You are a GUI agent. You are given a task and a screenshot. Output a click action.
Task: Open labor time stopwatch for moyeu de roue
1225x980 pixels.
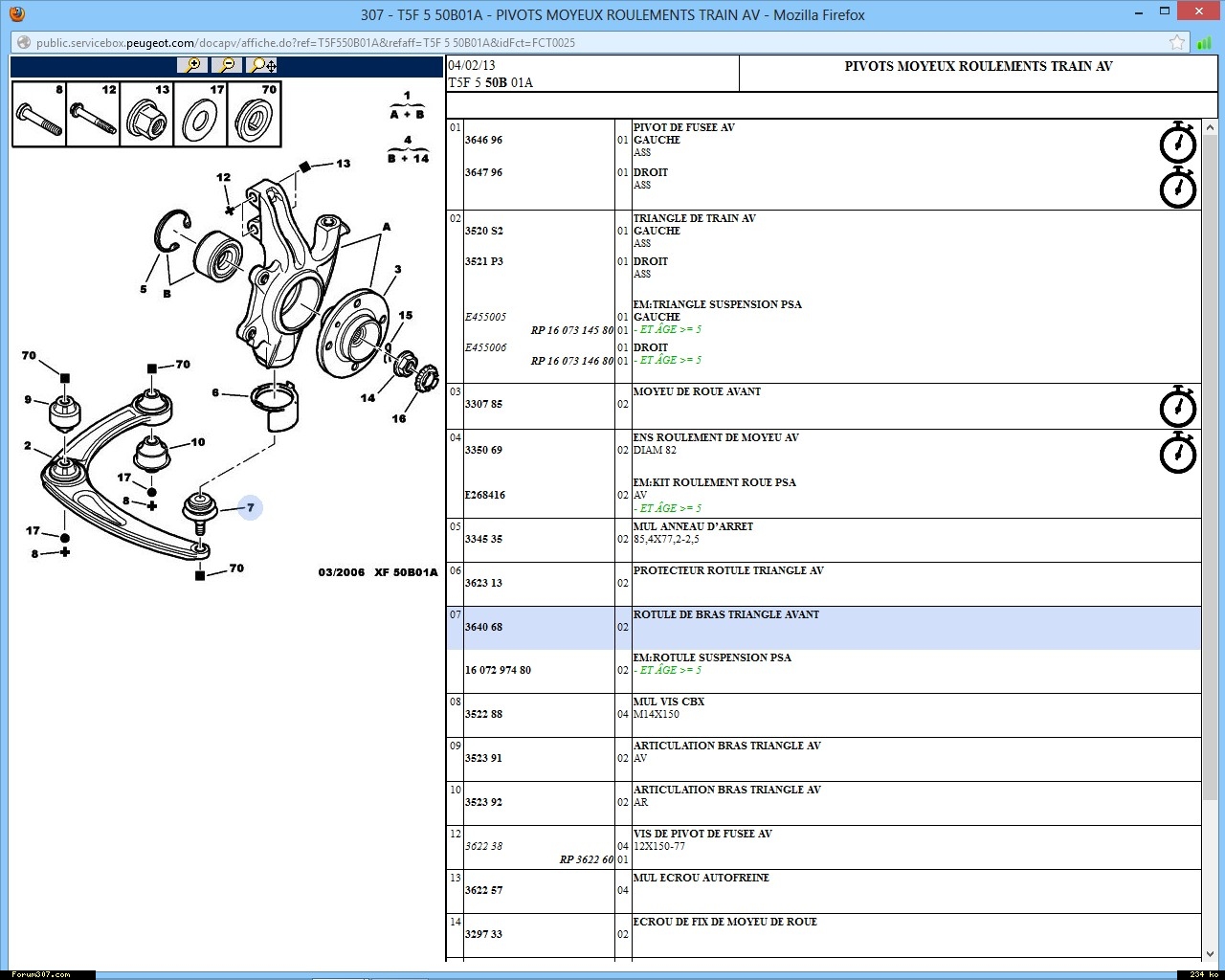click(x=1177, y=407)
